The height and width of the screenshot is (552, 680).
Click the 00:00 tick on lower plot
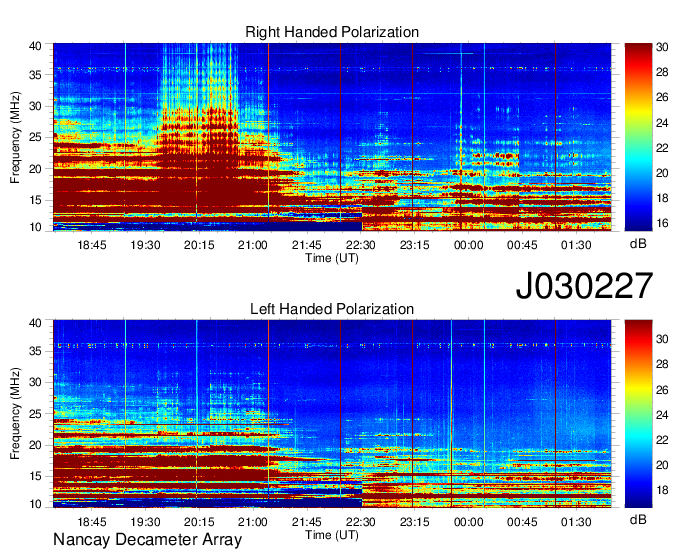[468, 522]
